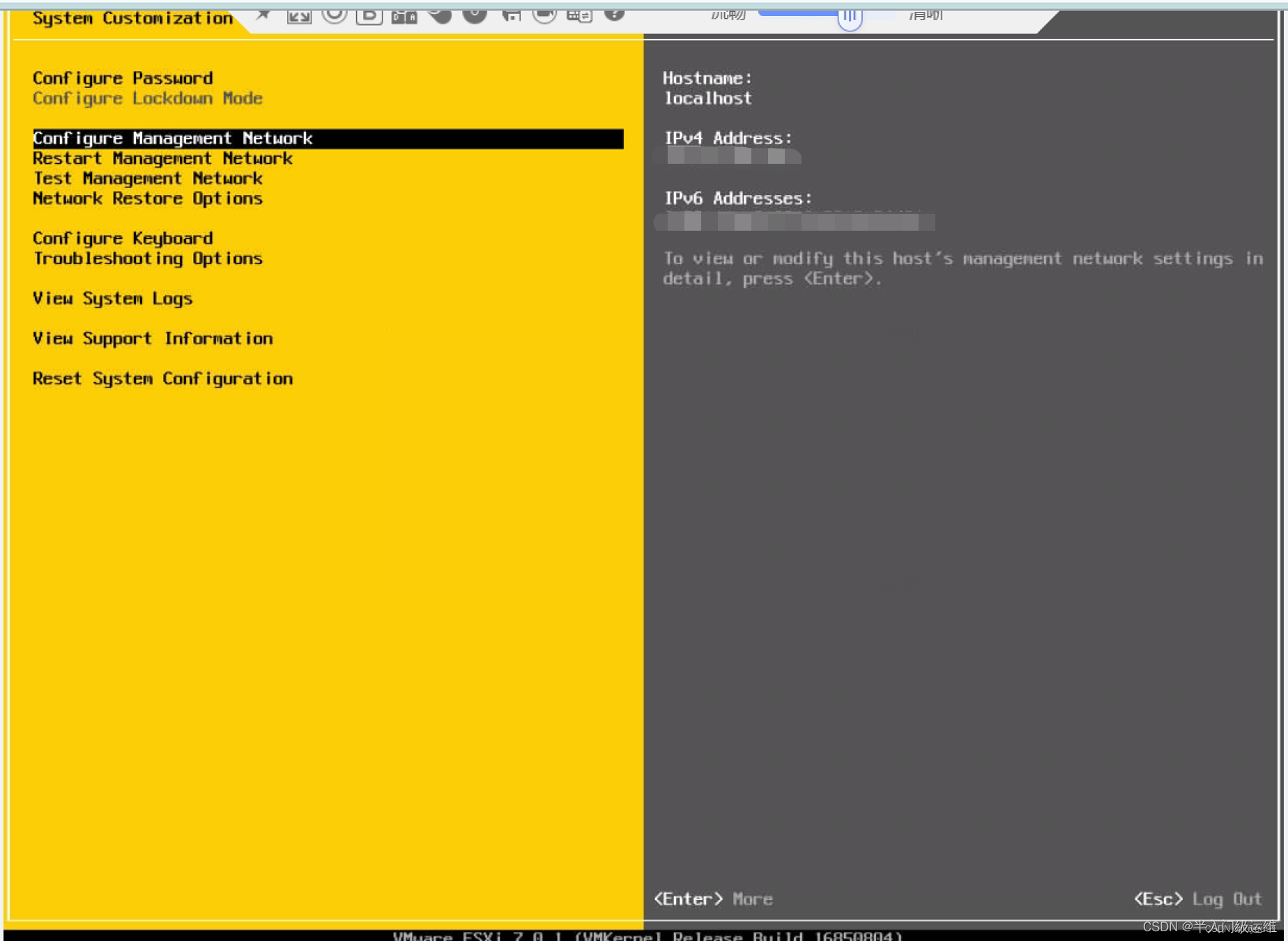
Task: Open the mouse settings icon on the toolbar
Action: [x=440, y=14]
